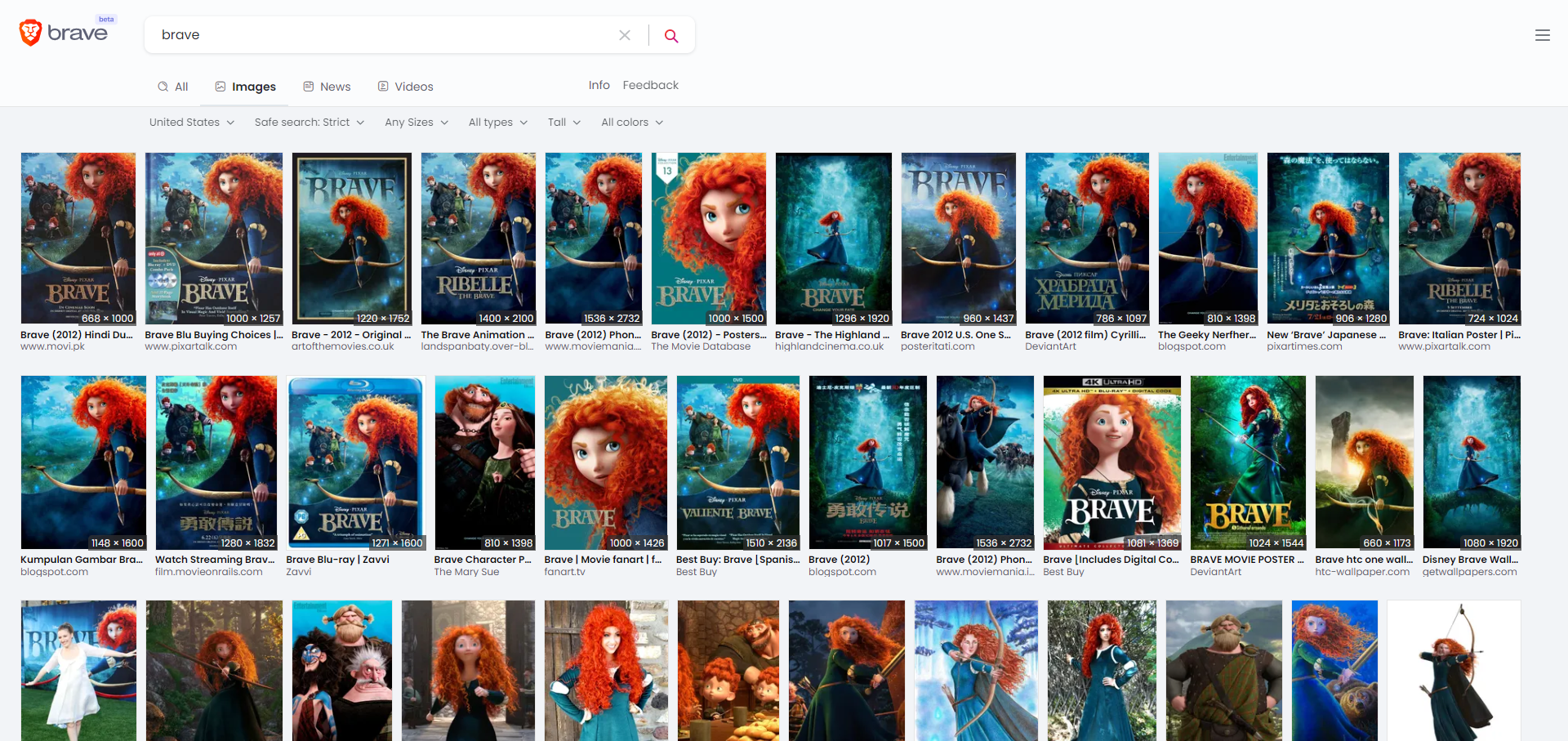Click the getwallpapers.com source link
This screenshot has height=741, width=1568.
(x=1470, y=572)
